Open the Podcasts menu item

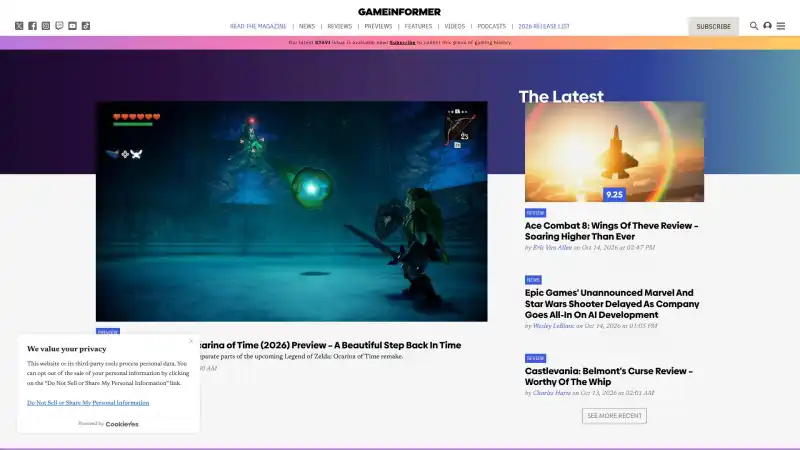click(492, 26)
